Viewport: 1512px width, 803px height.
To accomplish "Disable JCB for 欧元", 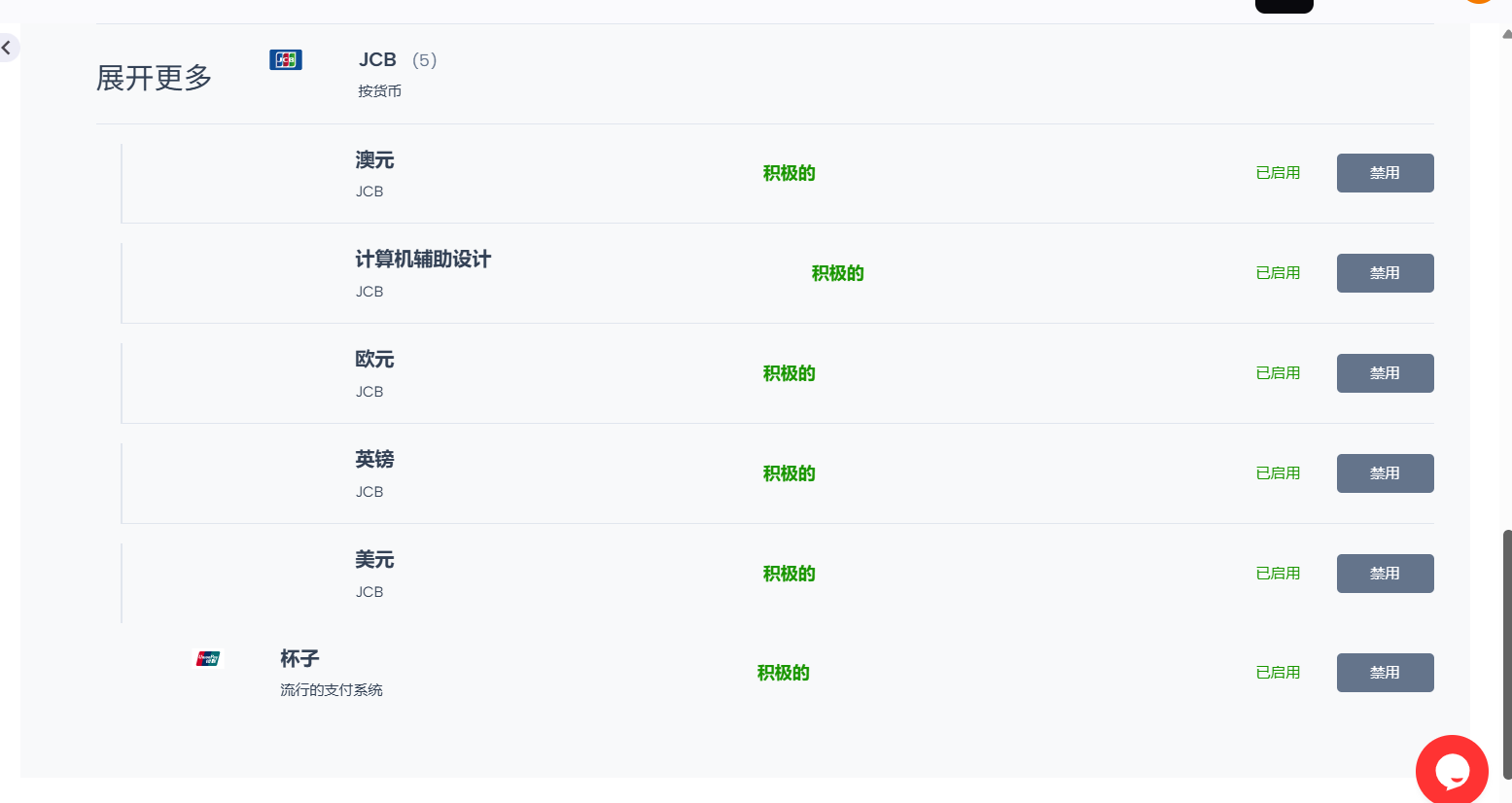I will pos(1385,373).
